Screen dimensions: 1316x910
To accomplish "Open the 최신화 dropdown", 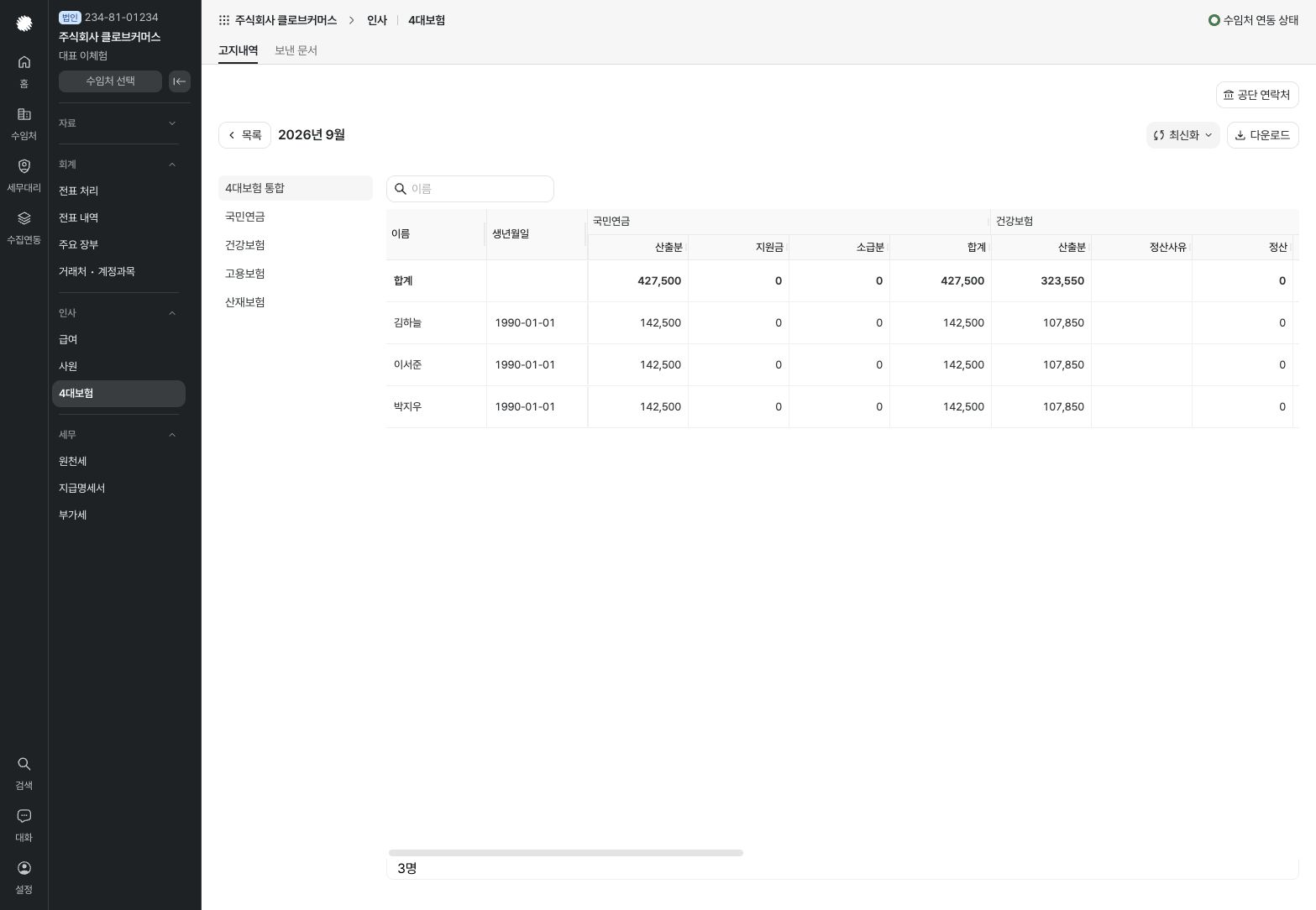I will (1182, 135).
